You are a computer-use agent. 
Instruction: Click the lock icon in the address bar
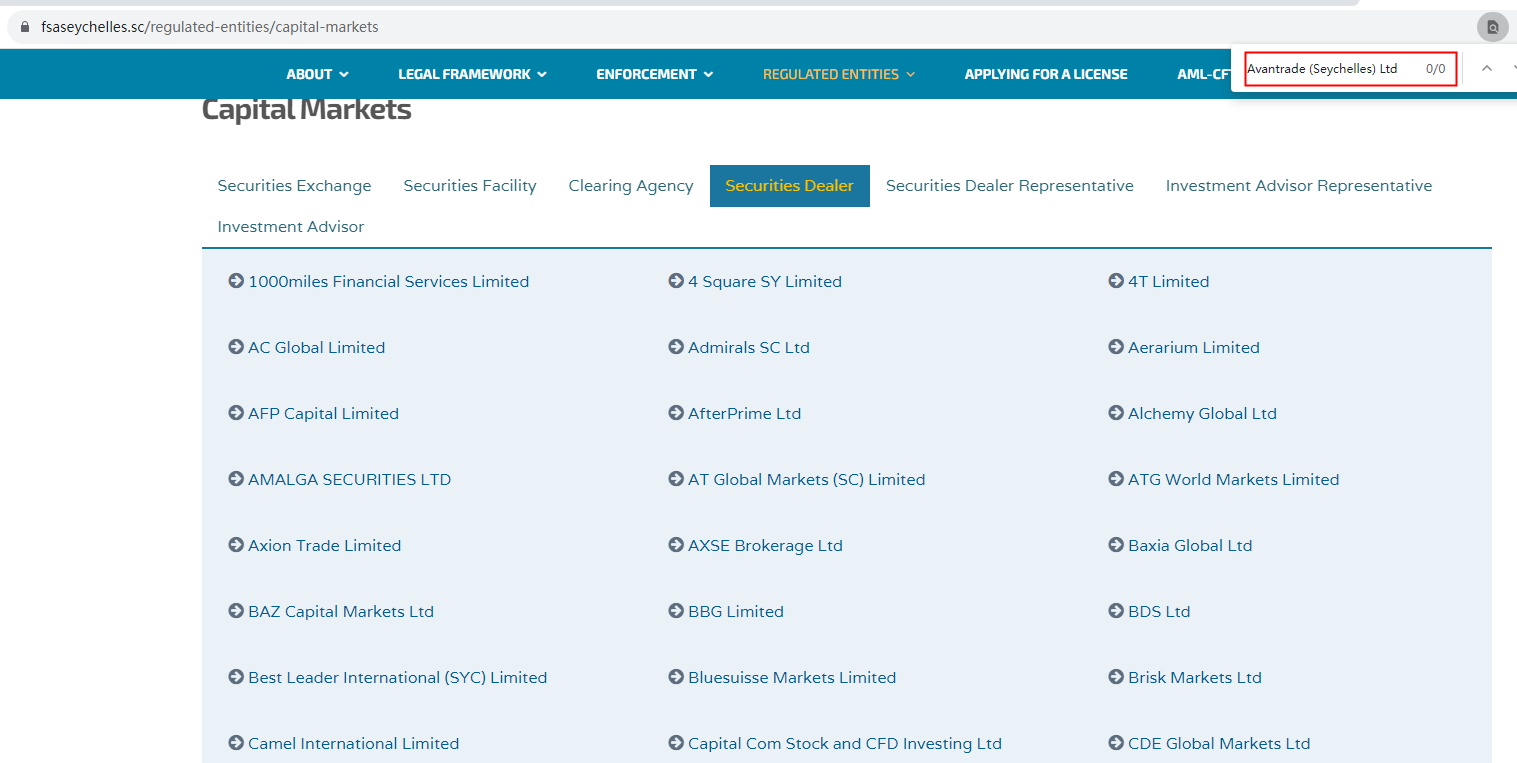click(25, 27)
